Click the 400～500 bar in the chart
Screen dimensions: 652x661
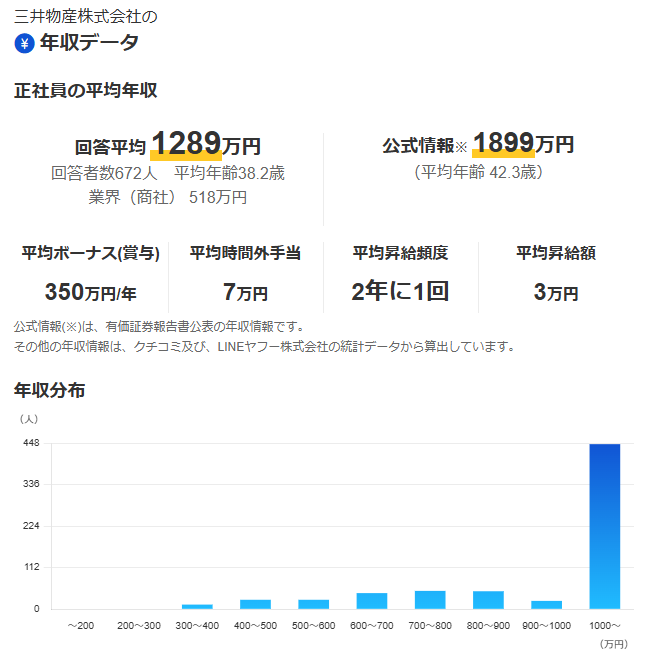pos(255,604)
